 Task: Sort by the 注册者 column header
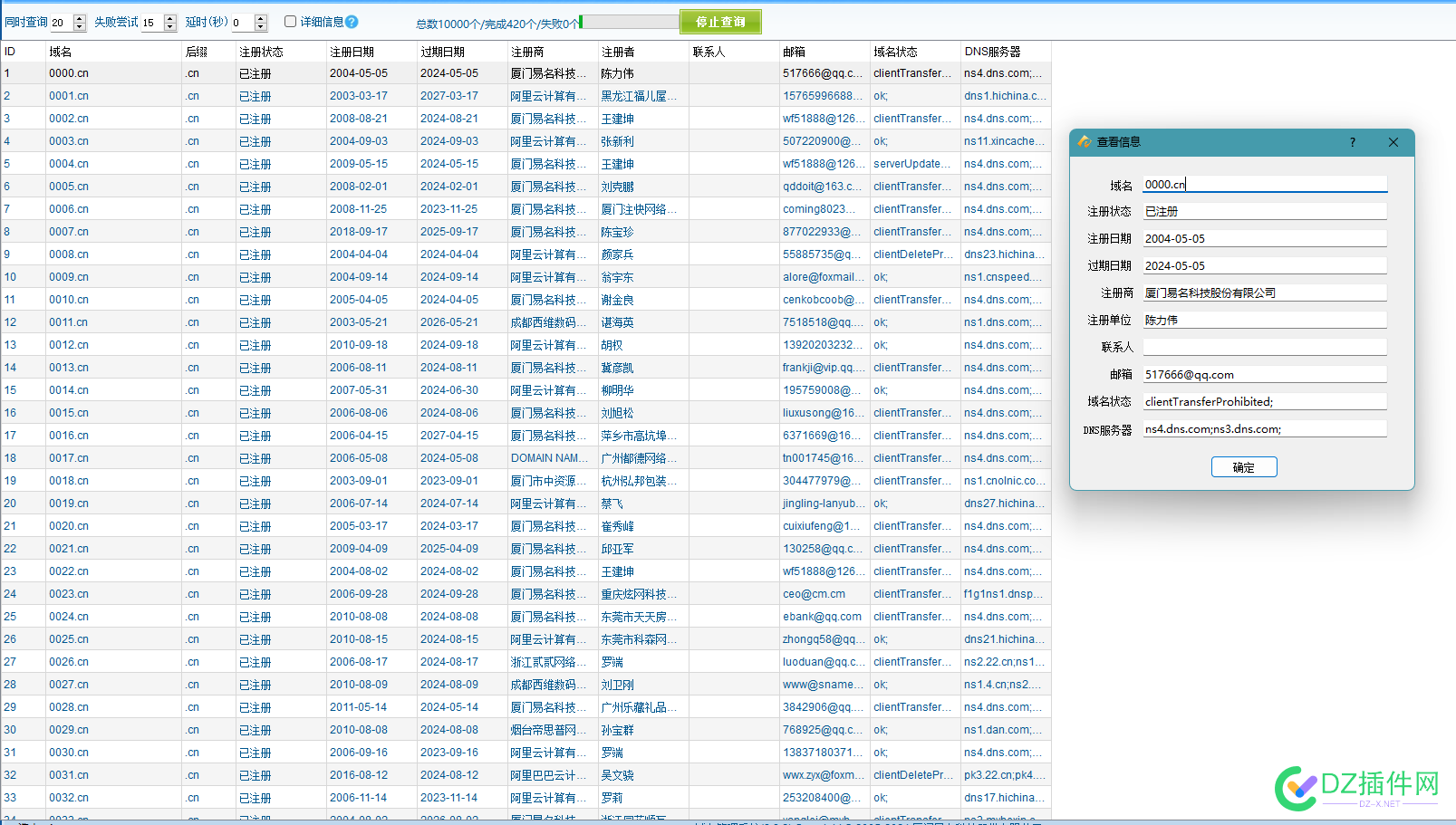(x=643, y=52)
